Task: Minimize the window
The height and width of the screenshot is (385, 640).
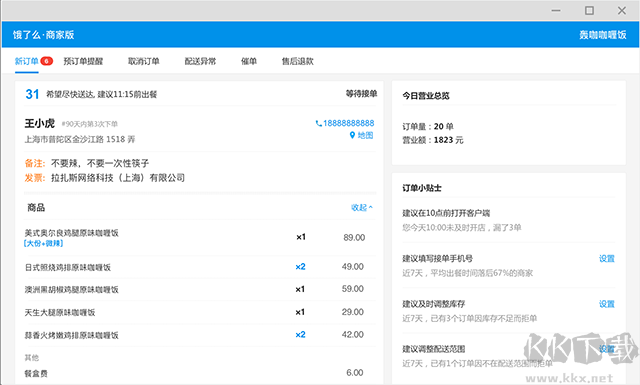Action: click(x=556, y=11)
